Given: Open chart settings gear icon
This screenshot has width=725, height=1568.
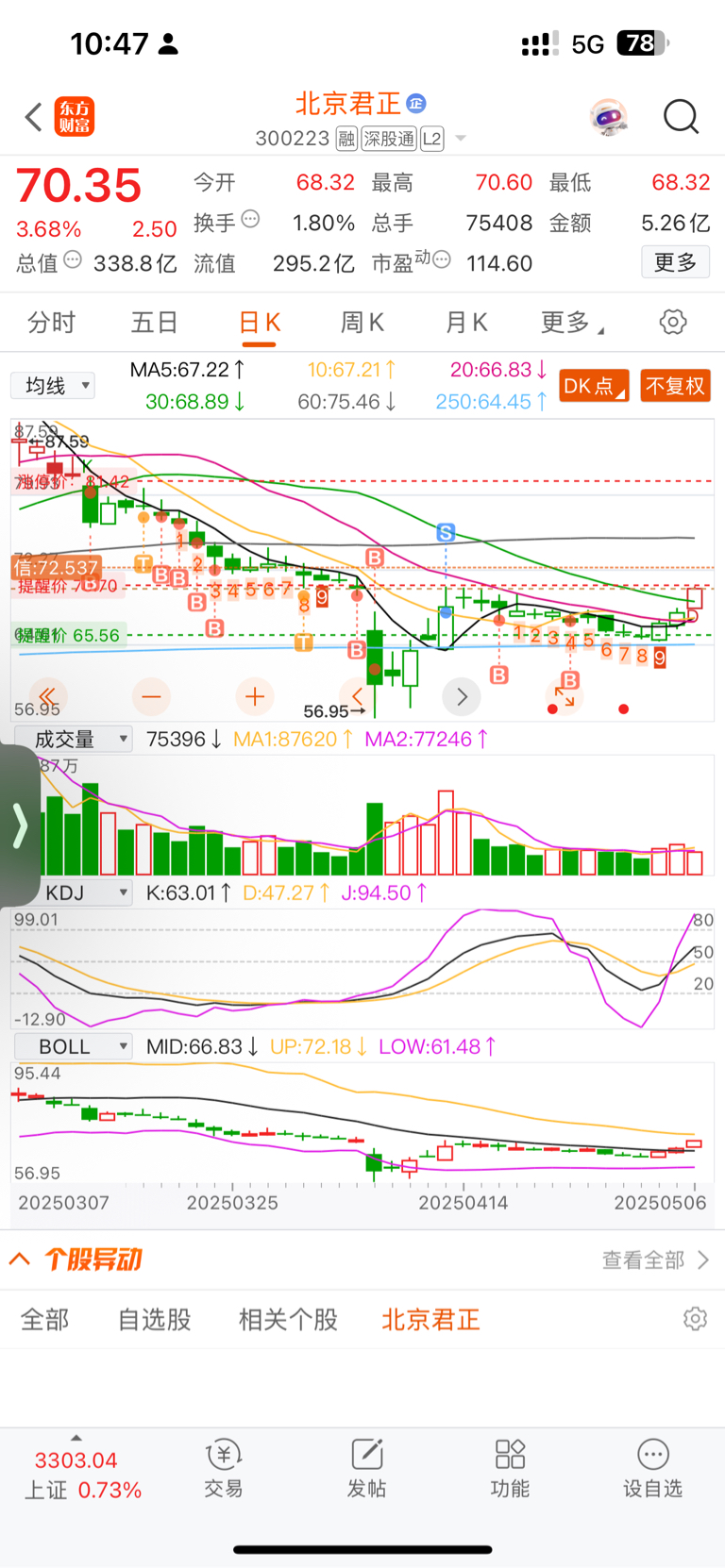Looking at the screenshot, I should 673,322.
